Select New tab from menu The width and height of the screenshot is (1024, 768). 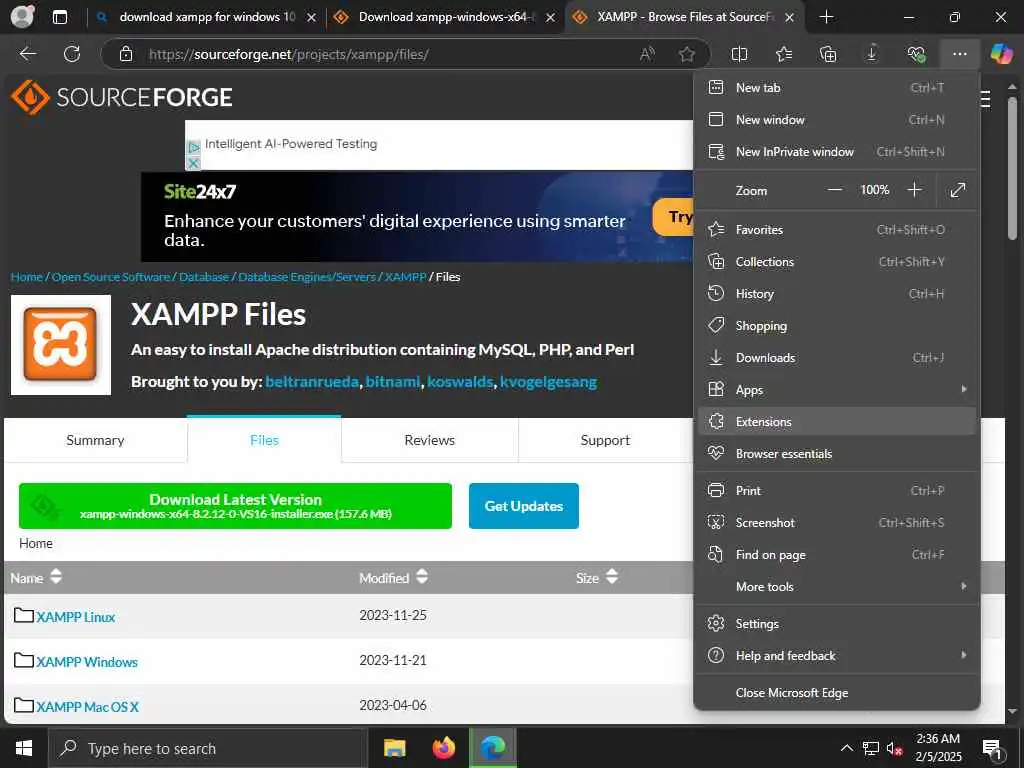(x=837, y=88)
